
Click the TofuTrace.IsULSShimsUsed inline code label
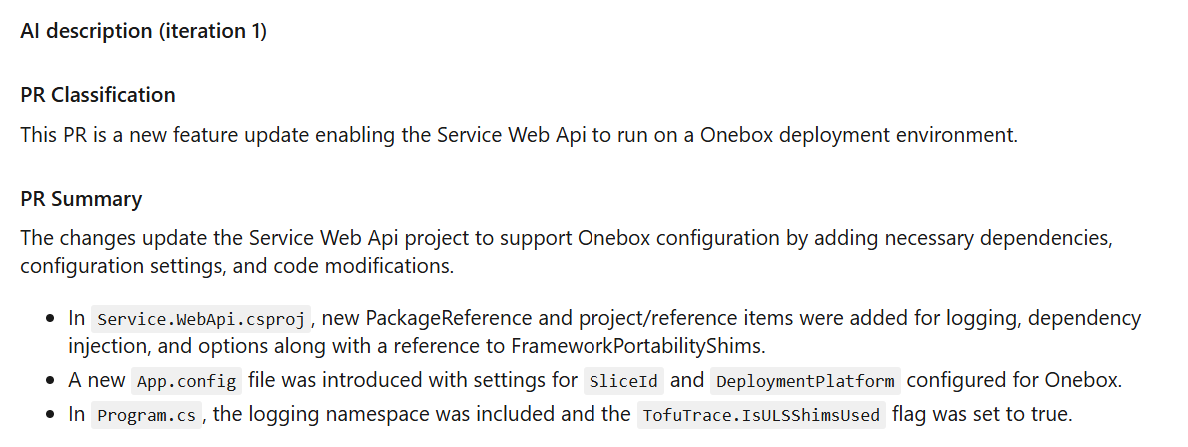[x=761, y=415]
